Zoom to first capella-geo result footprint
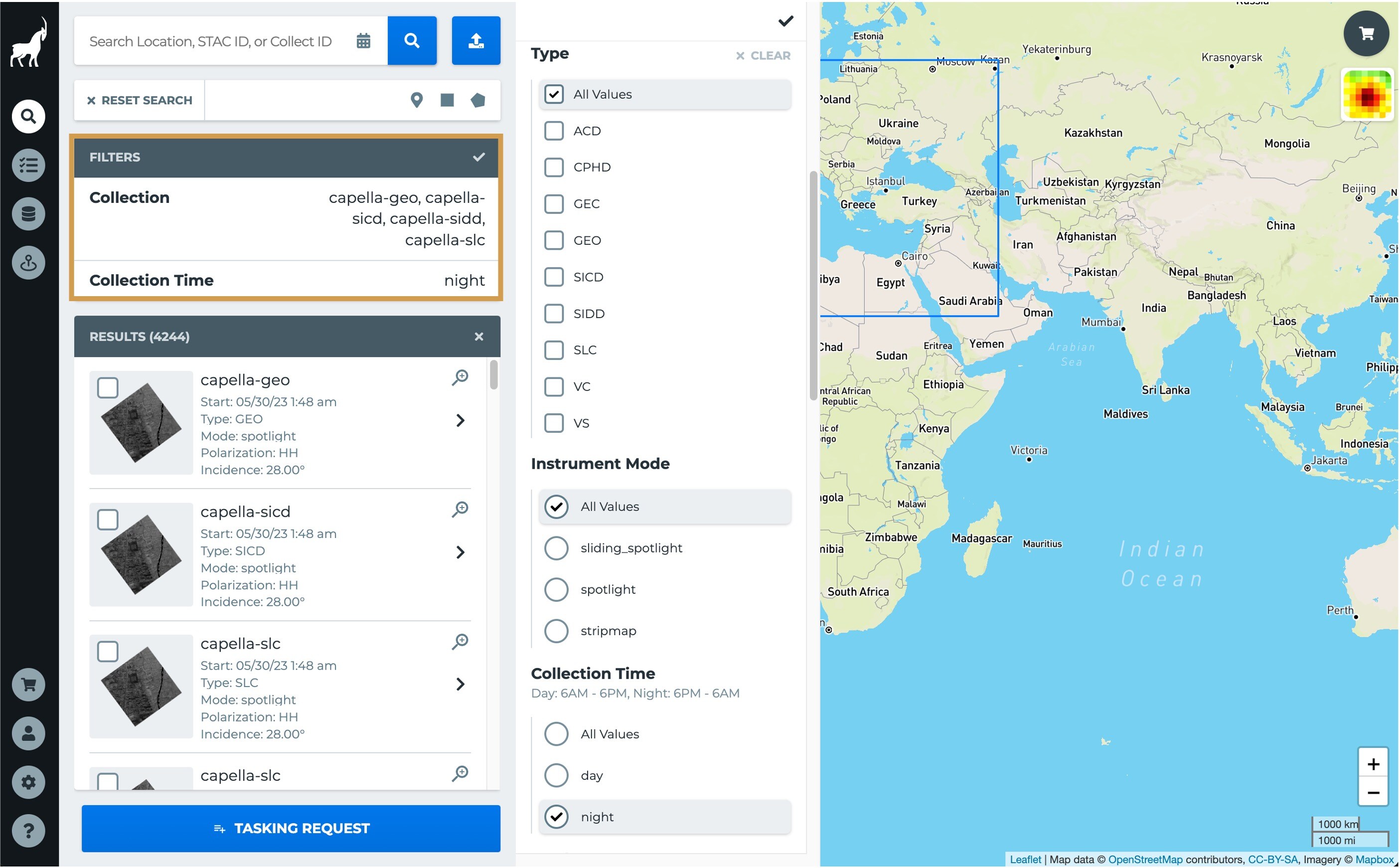The width and height of the screenshot is (1400, 868). coord(460,378)
